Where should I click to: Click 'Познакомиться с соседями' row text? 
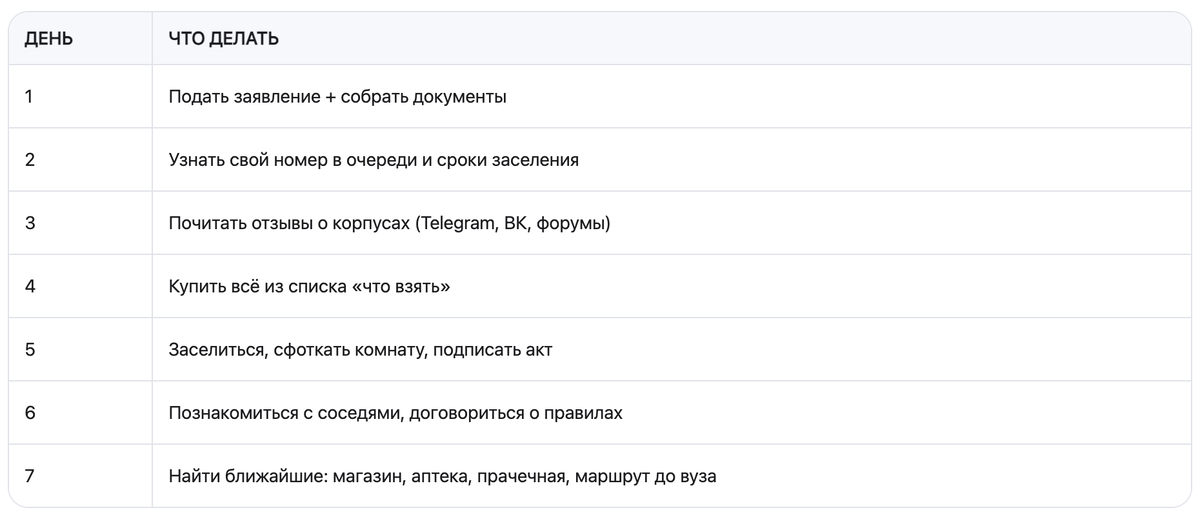(395, 413)
